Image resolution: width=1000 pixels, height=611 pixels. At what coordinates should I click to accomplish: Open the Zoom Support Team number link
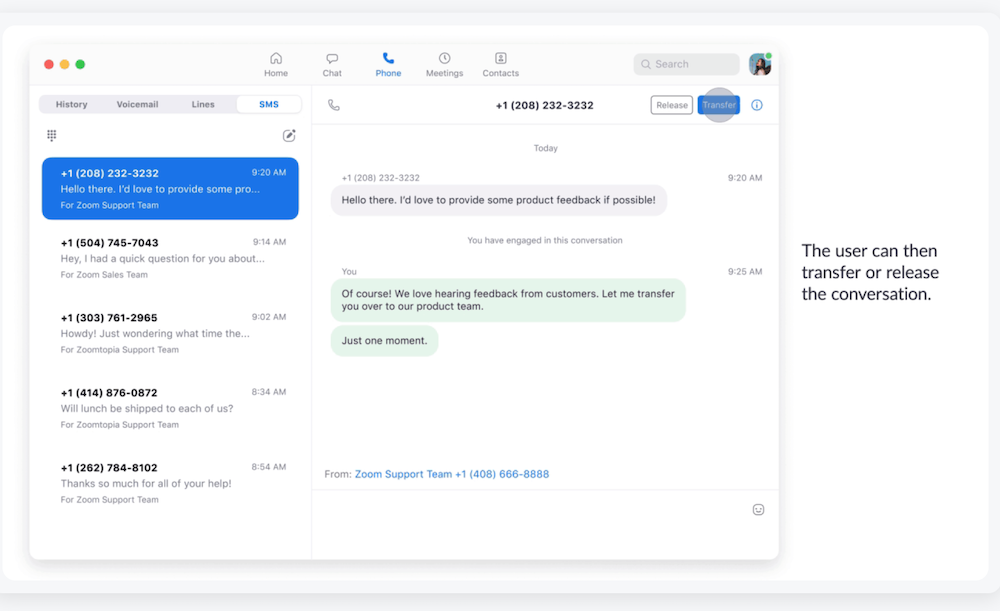click(x=452, y=473)
